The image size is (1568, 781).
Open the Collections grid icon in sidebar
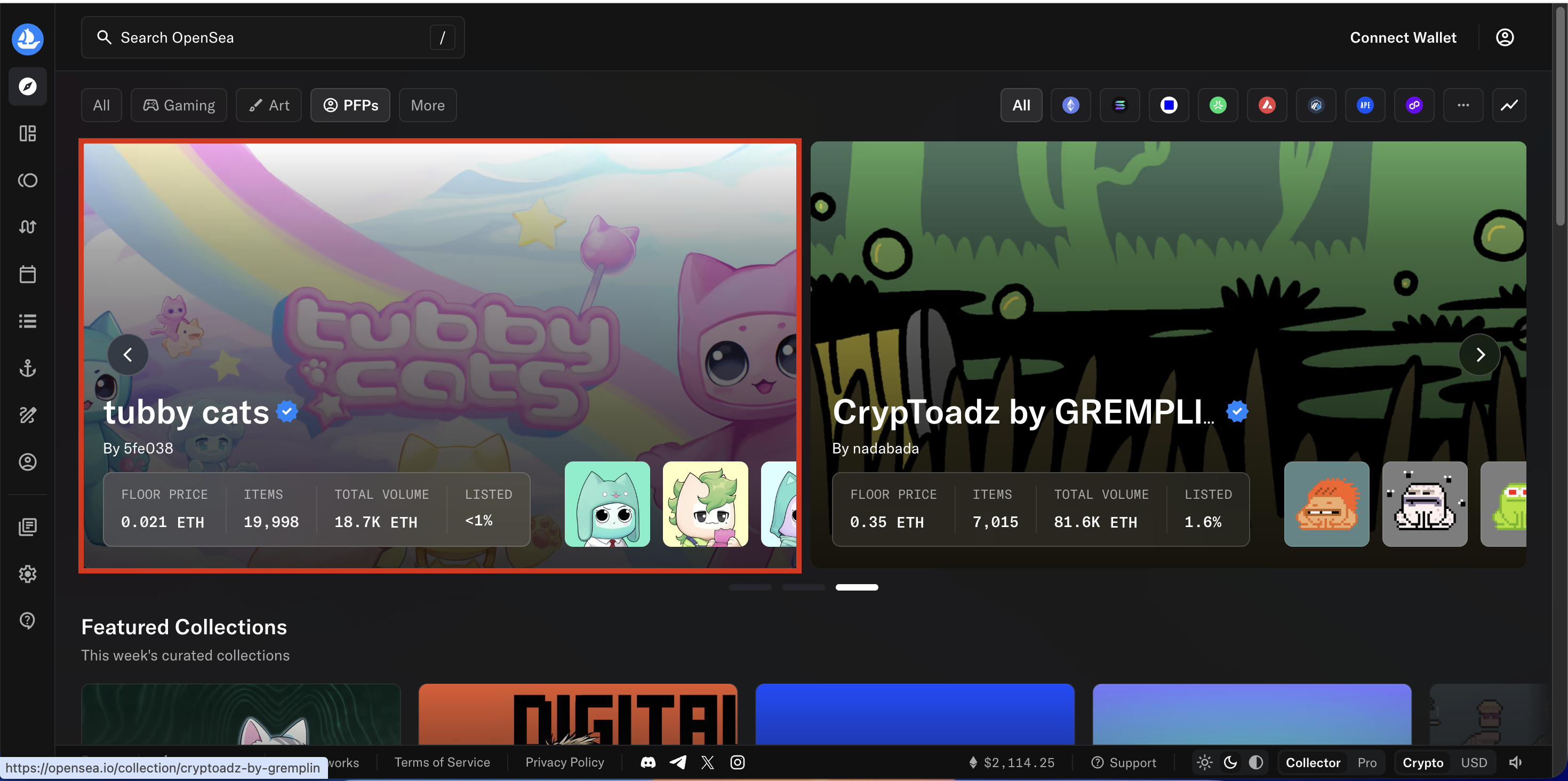27,133
